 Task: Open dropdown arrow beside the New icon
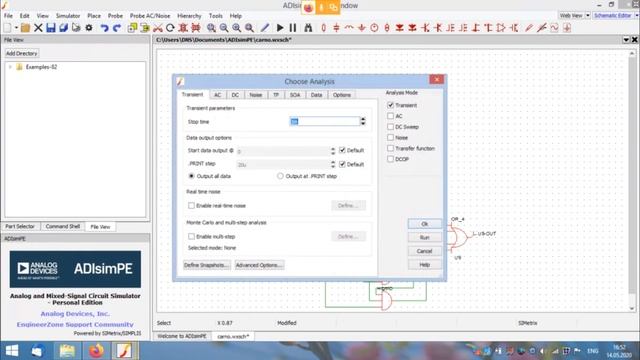[16, 28]
